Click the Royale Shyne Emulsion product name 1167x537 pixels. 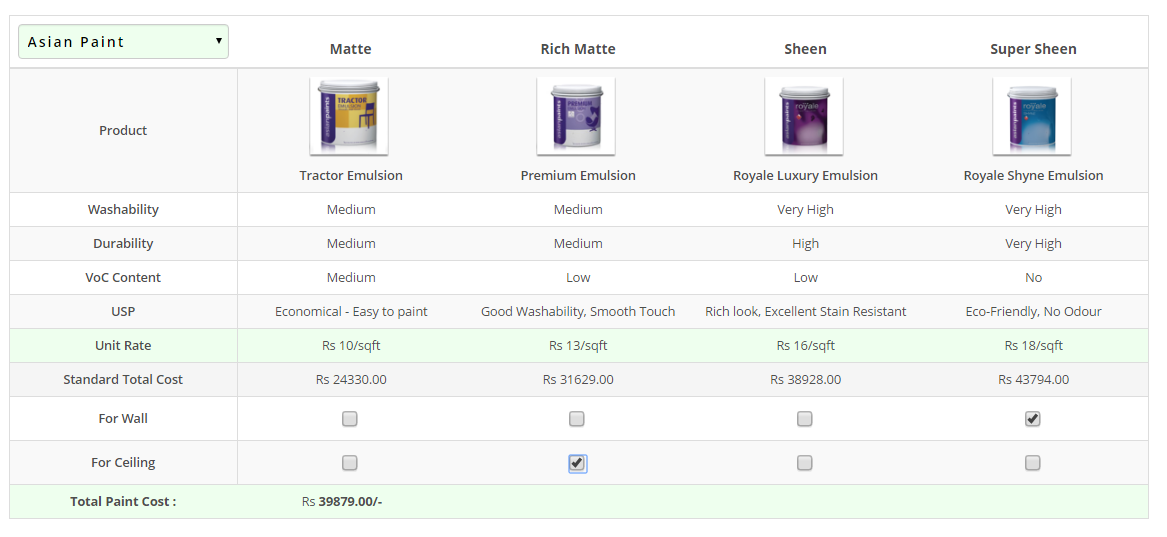(x=1033, y=176)
